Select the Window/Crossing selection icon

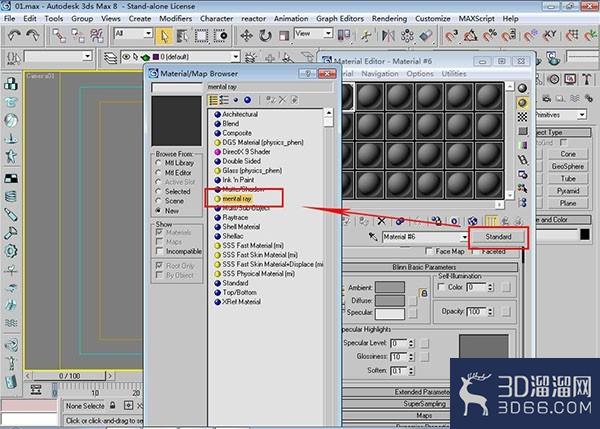tap(221, 36)
